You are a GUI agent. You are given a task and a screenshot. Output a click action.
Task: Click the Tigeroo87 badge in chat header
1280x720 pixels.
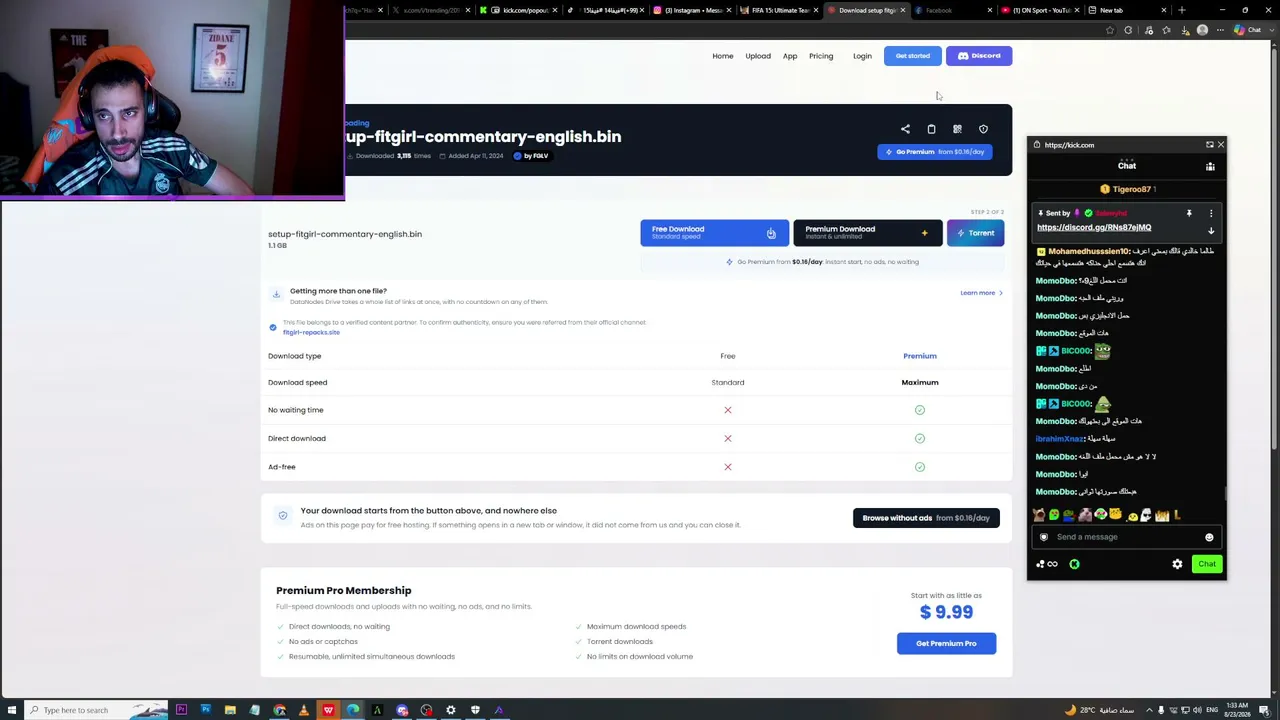[x=1127, y=189]
